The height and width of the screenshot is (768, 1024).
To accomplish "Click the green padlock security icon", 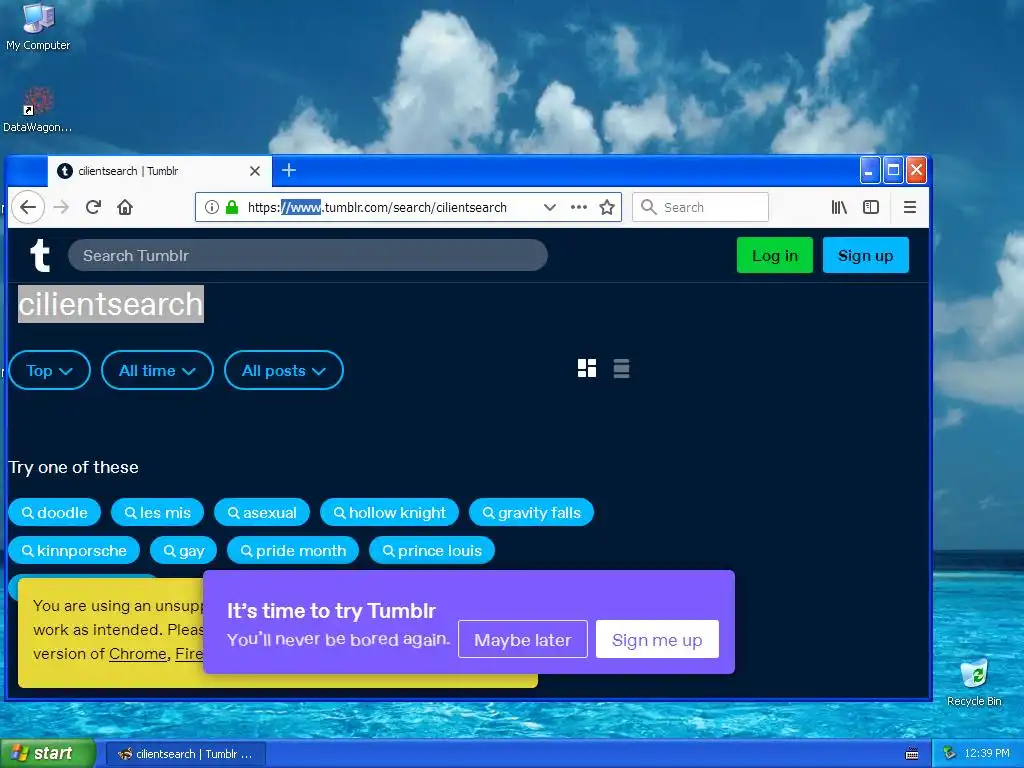I will click(232, 208).
